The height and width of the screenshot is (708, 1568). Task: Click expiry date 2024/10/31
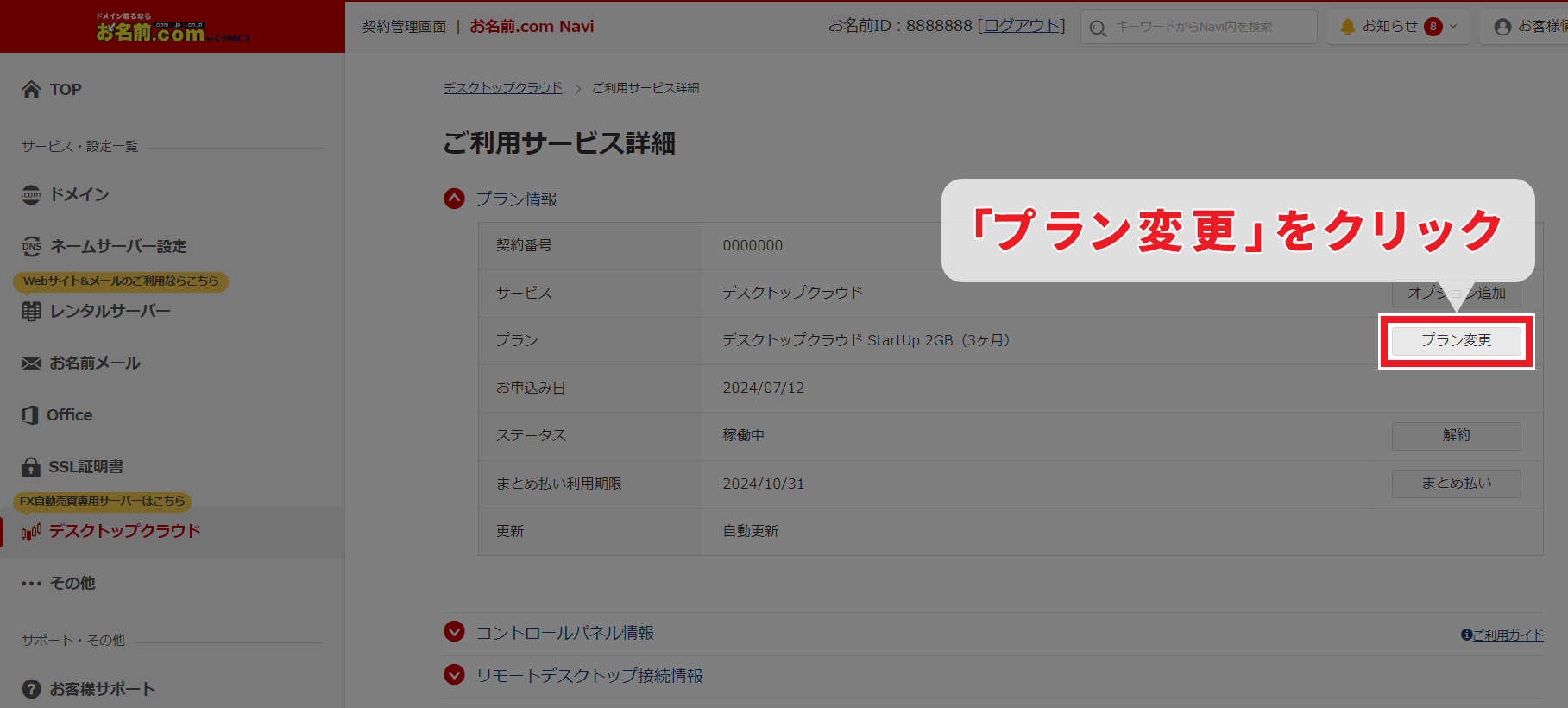(764, 484)
